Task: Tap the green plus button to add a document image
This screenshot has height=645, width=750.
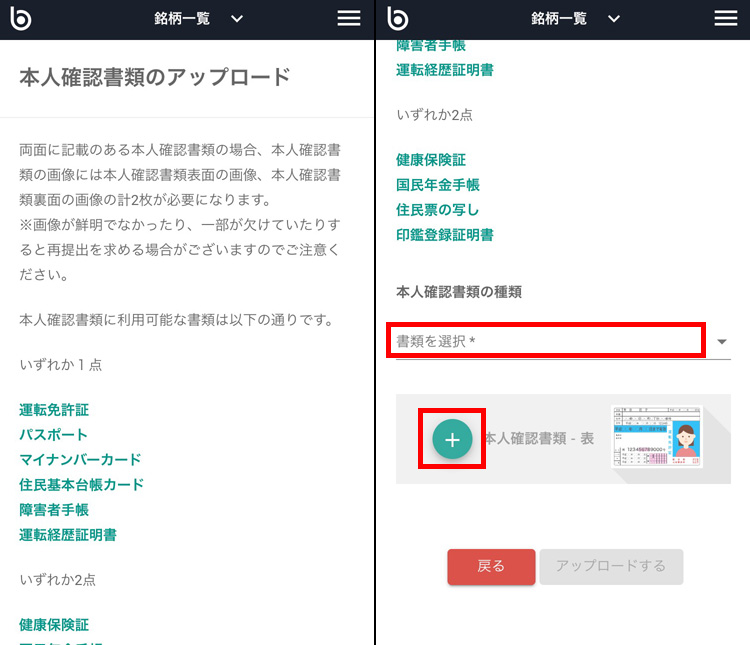Action: 452,440
